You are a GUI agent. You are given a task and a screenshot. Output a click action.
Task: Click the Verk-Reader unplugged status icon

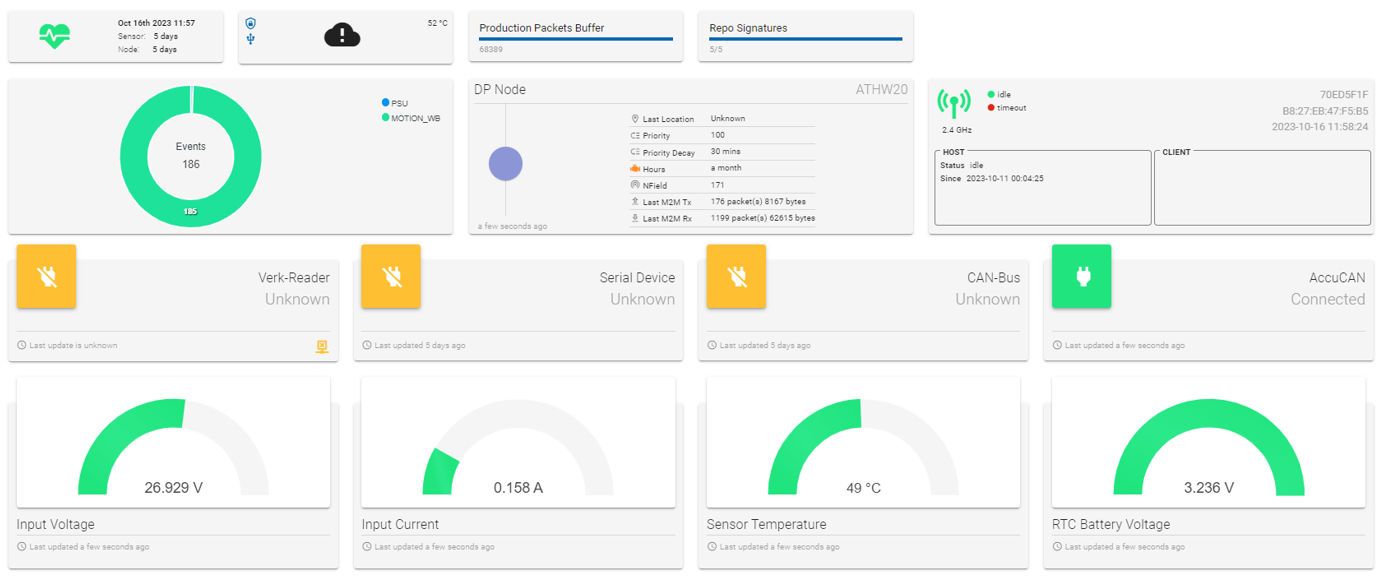[x=47, y=275]
